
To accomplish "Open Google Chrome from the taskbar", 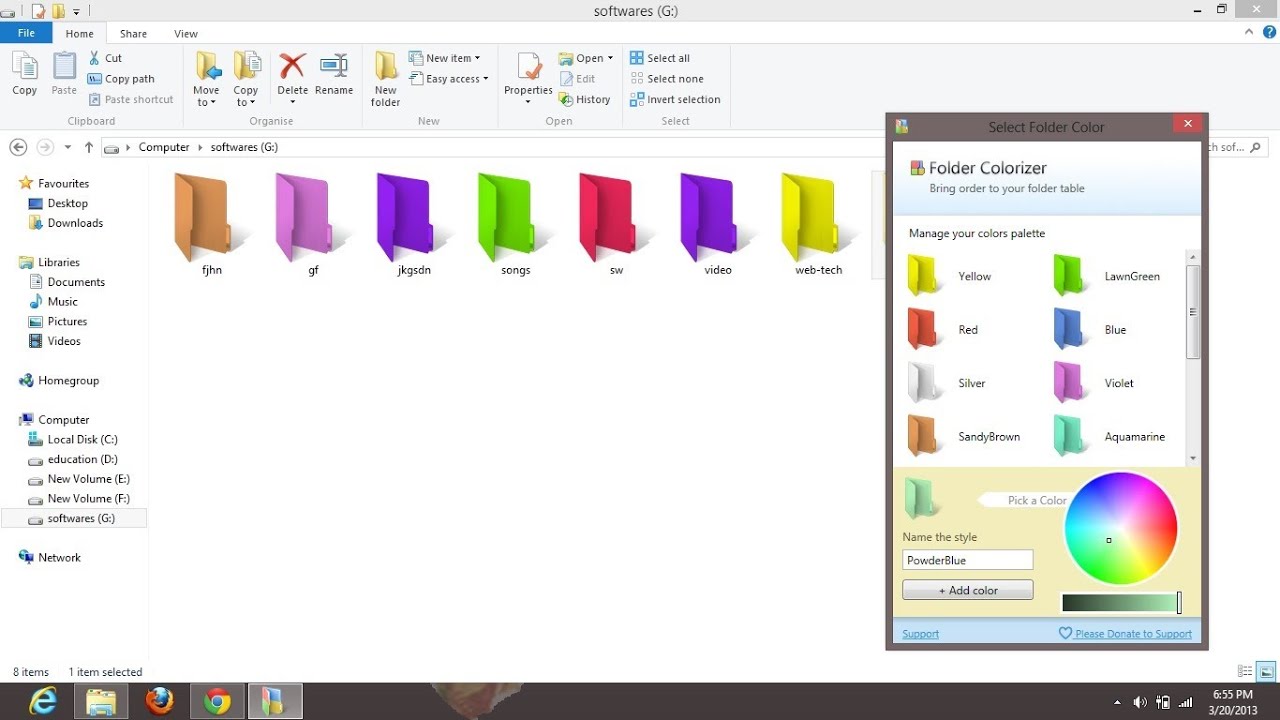I will tap(217, 702).
